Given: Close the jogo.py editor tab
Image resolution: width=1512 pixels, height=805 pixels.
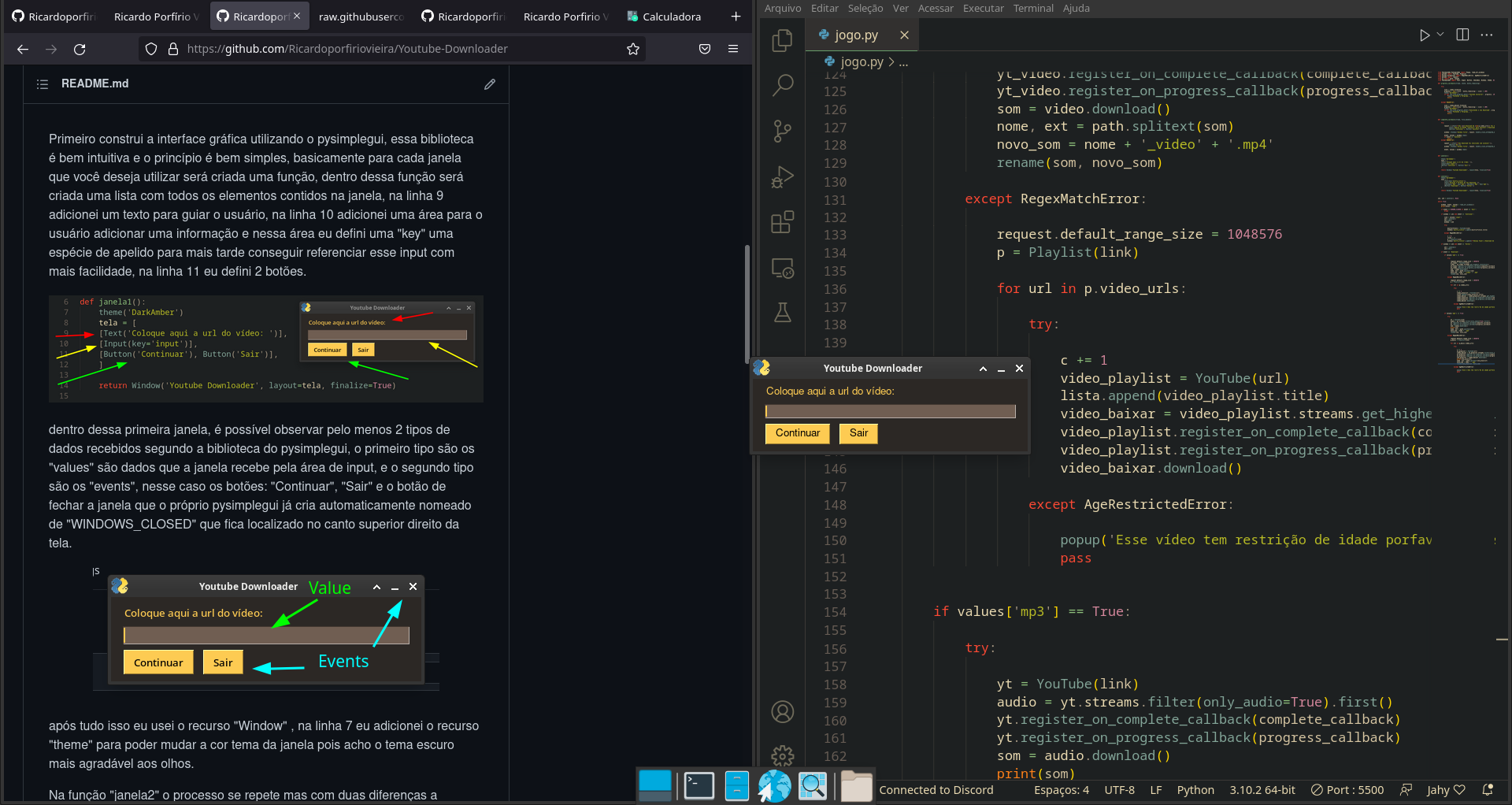Looking at the screenshot, I should click(904, 35).
